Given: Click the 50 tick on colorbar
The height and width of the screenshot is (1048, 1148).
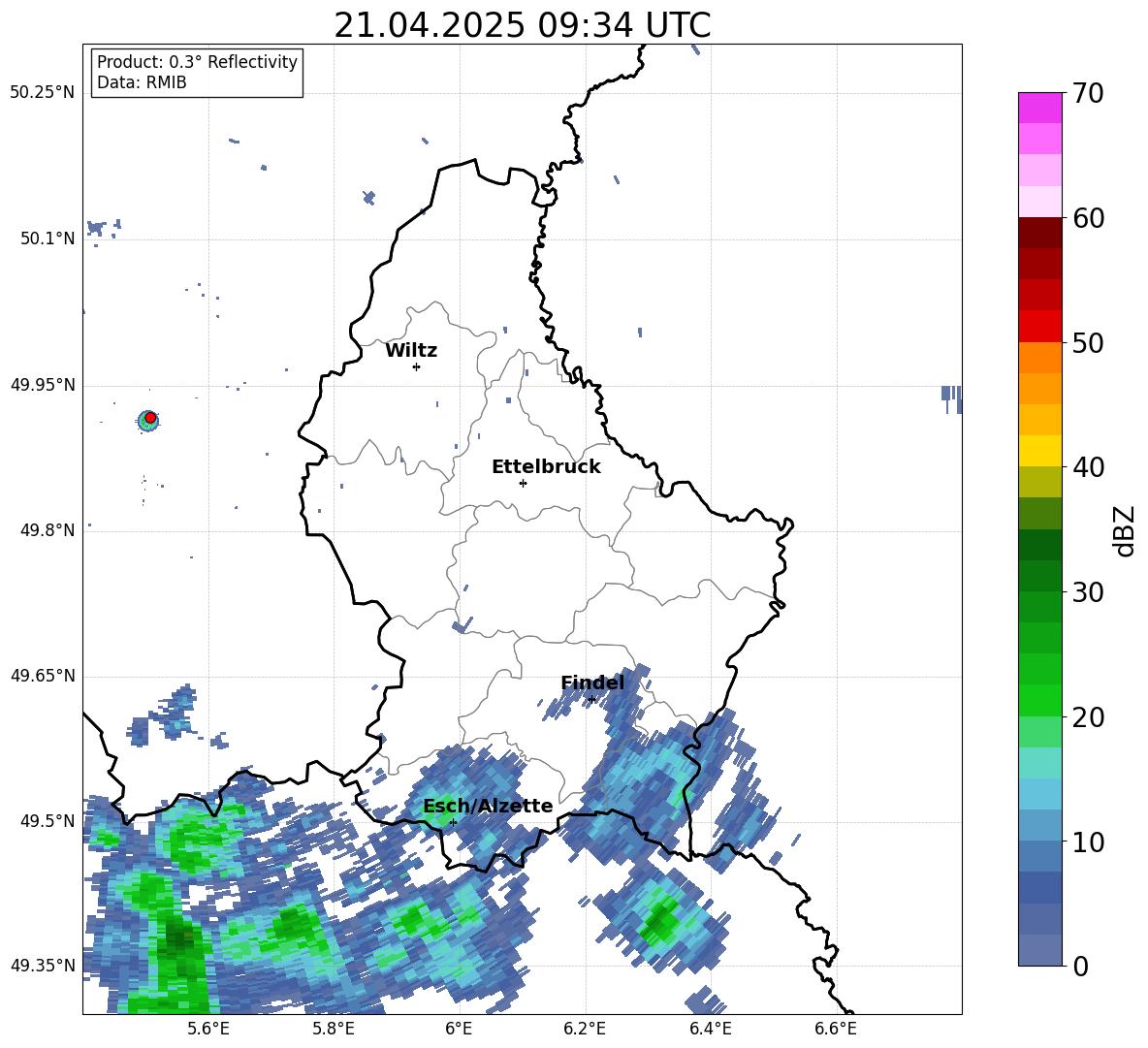Looking at the screenshot, I should click(1088, 342).
